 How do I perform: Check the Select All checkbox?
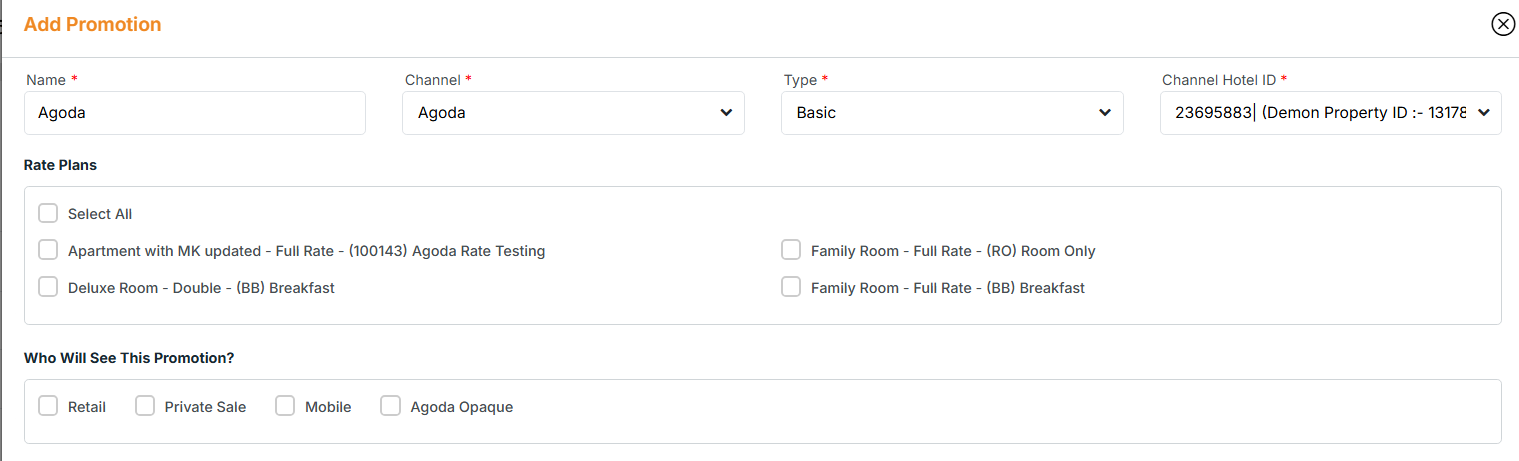tap(48, 213)
